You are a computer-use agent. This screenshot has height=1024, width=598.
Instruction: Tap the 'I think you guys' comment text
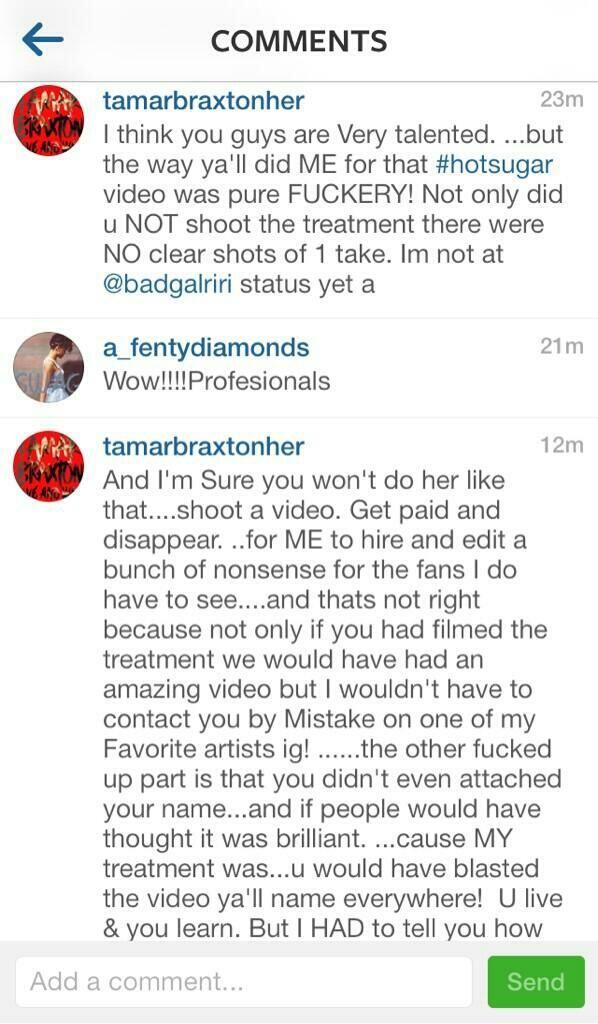(333, 209)
